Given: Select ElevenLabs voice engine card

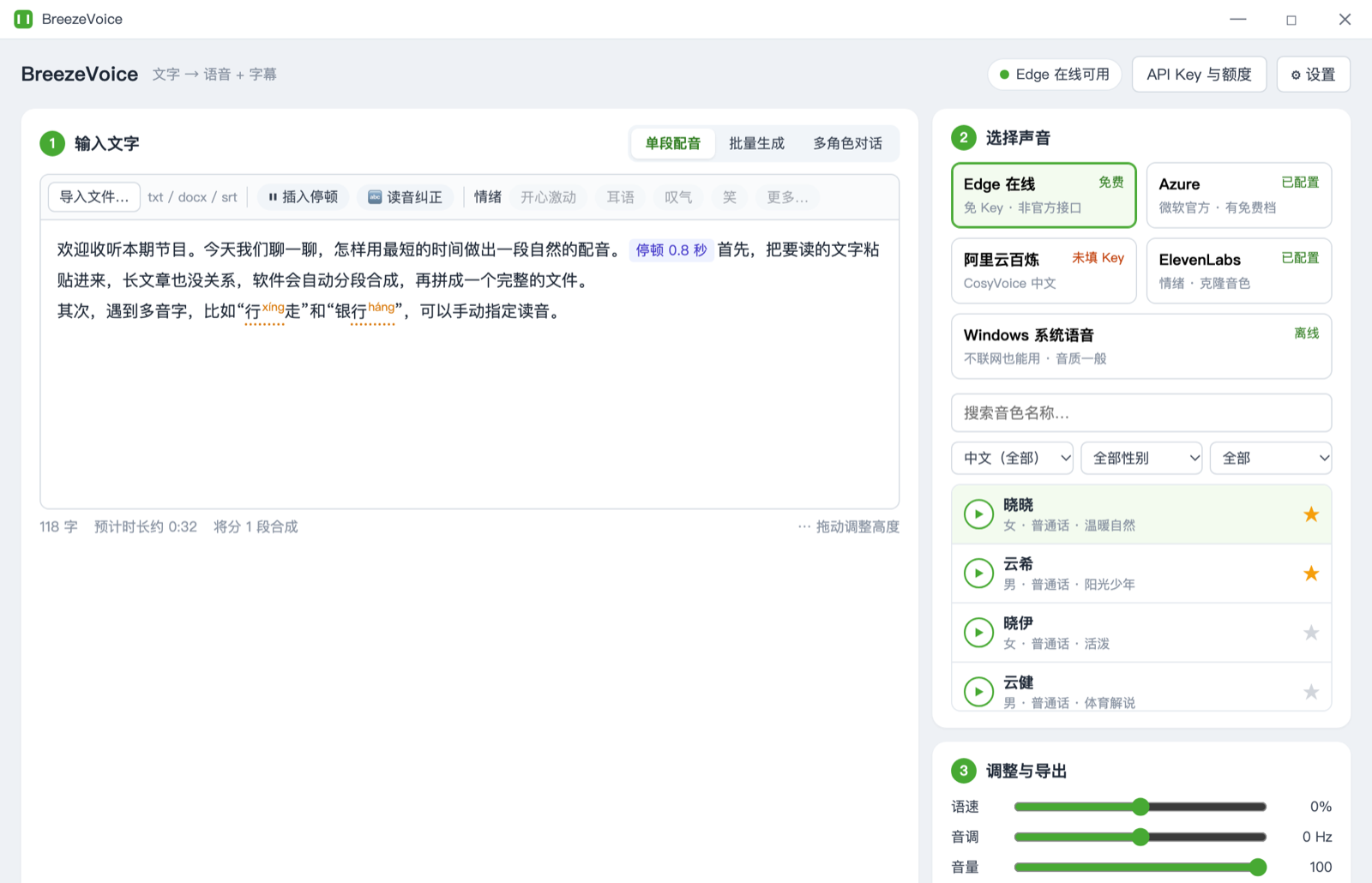Looking at the screenshot, I should coord(1239,271).
